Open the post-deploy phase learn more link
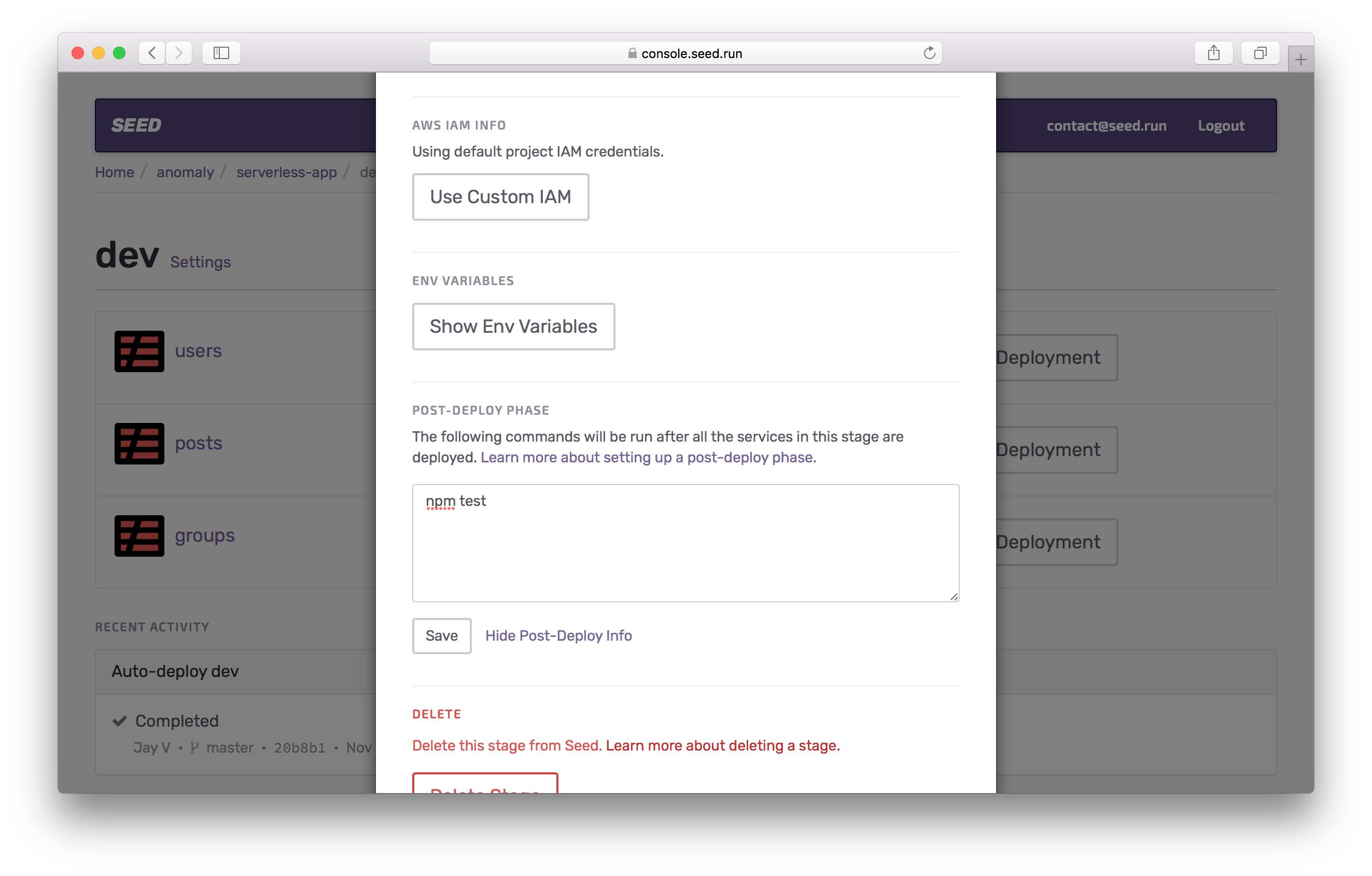 coord(647,457)
